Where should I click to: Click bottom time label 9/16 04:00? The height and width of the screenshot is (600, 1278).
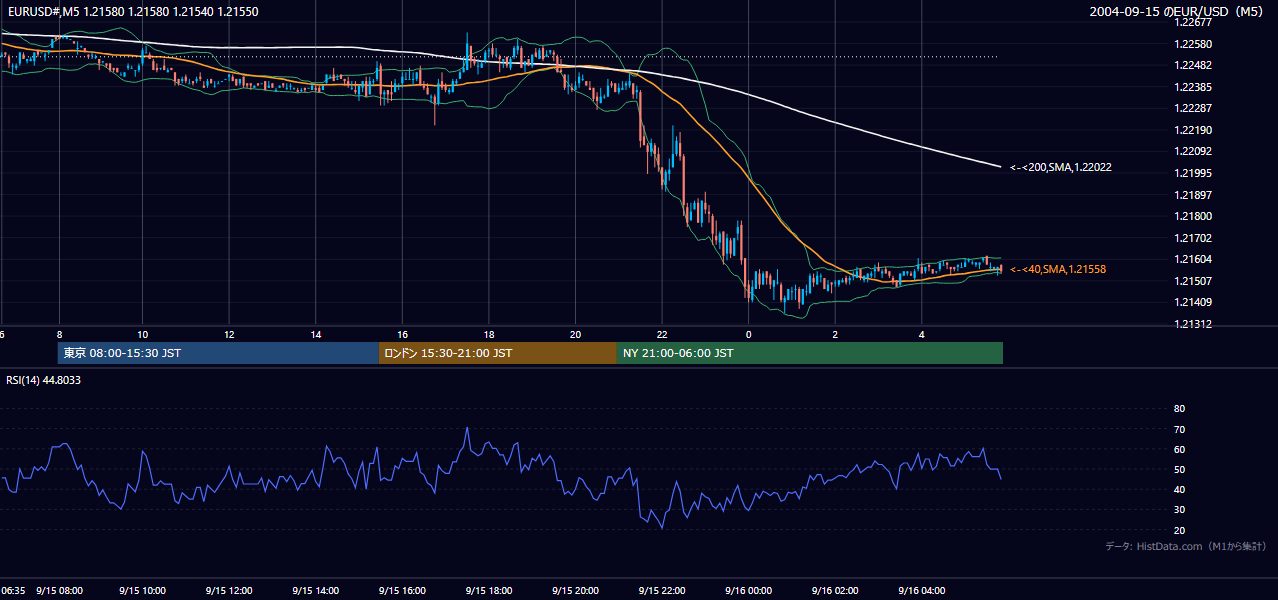[922, 590]
